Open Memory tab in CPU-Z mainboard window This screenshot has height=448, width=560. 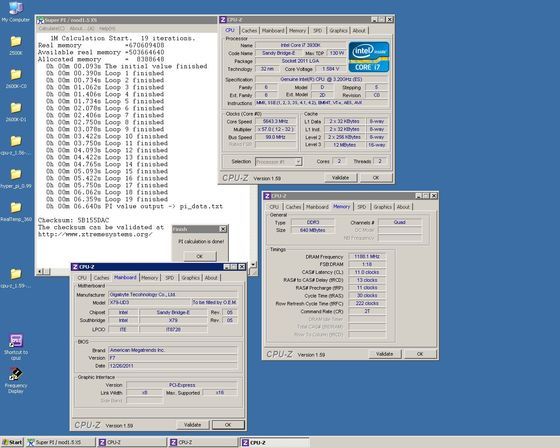149,278
